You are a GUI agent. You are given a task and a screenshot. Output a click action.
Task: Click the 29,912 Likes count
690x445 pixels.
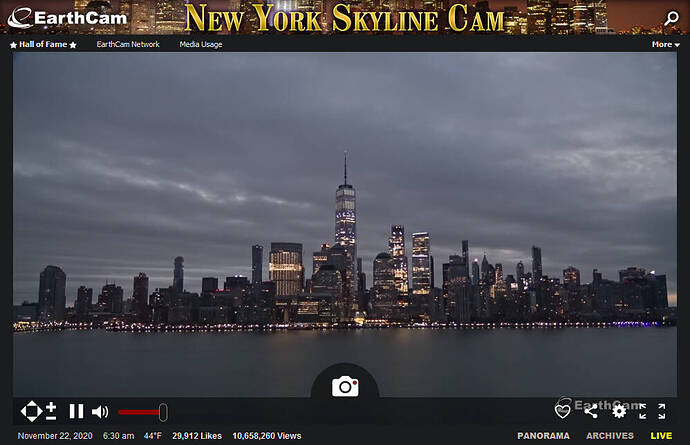click(x=197, y=436)
